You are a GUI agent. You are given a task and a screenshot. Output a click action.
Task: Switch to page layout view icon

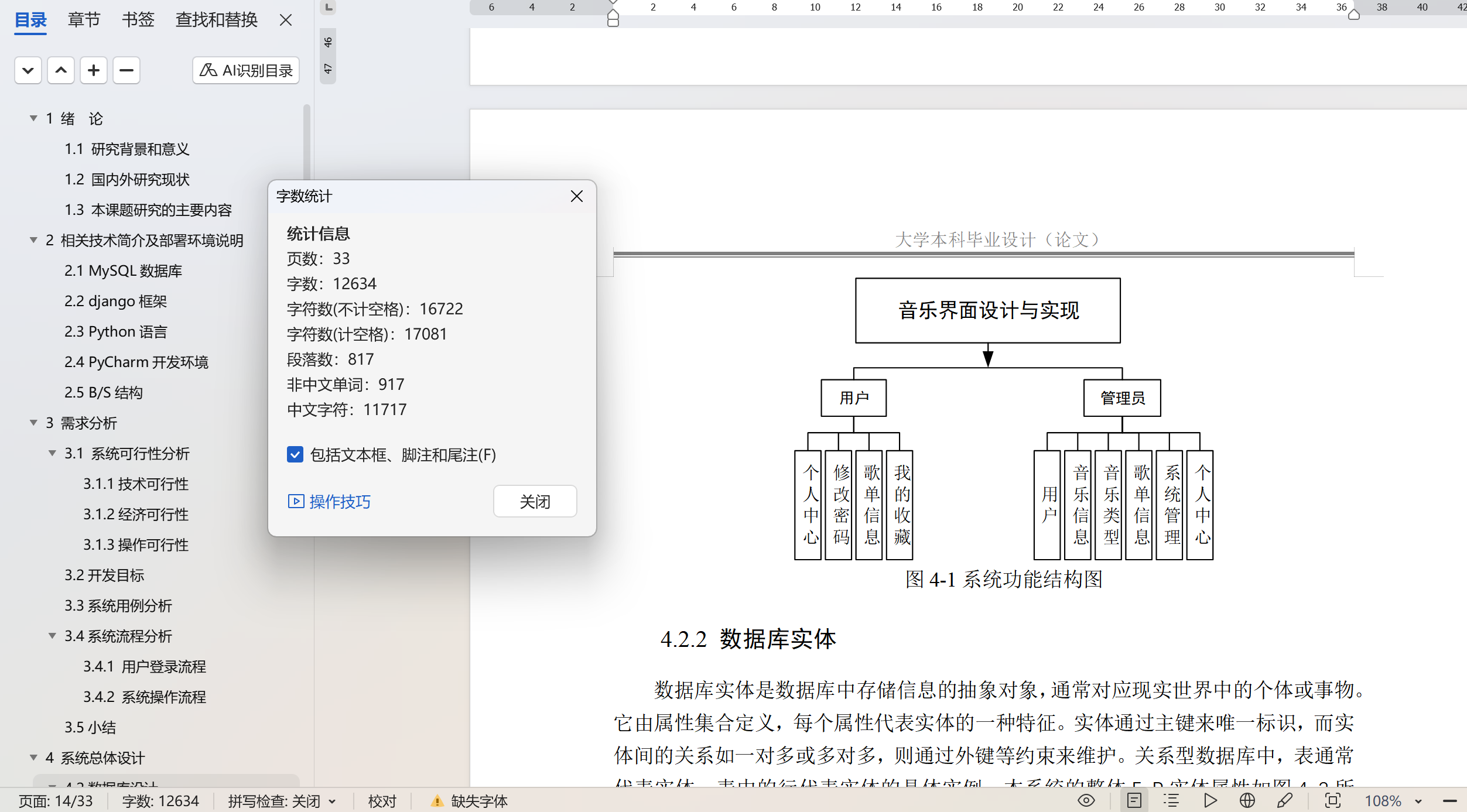(1134, 800)
